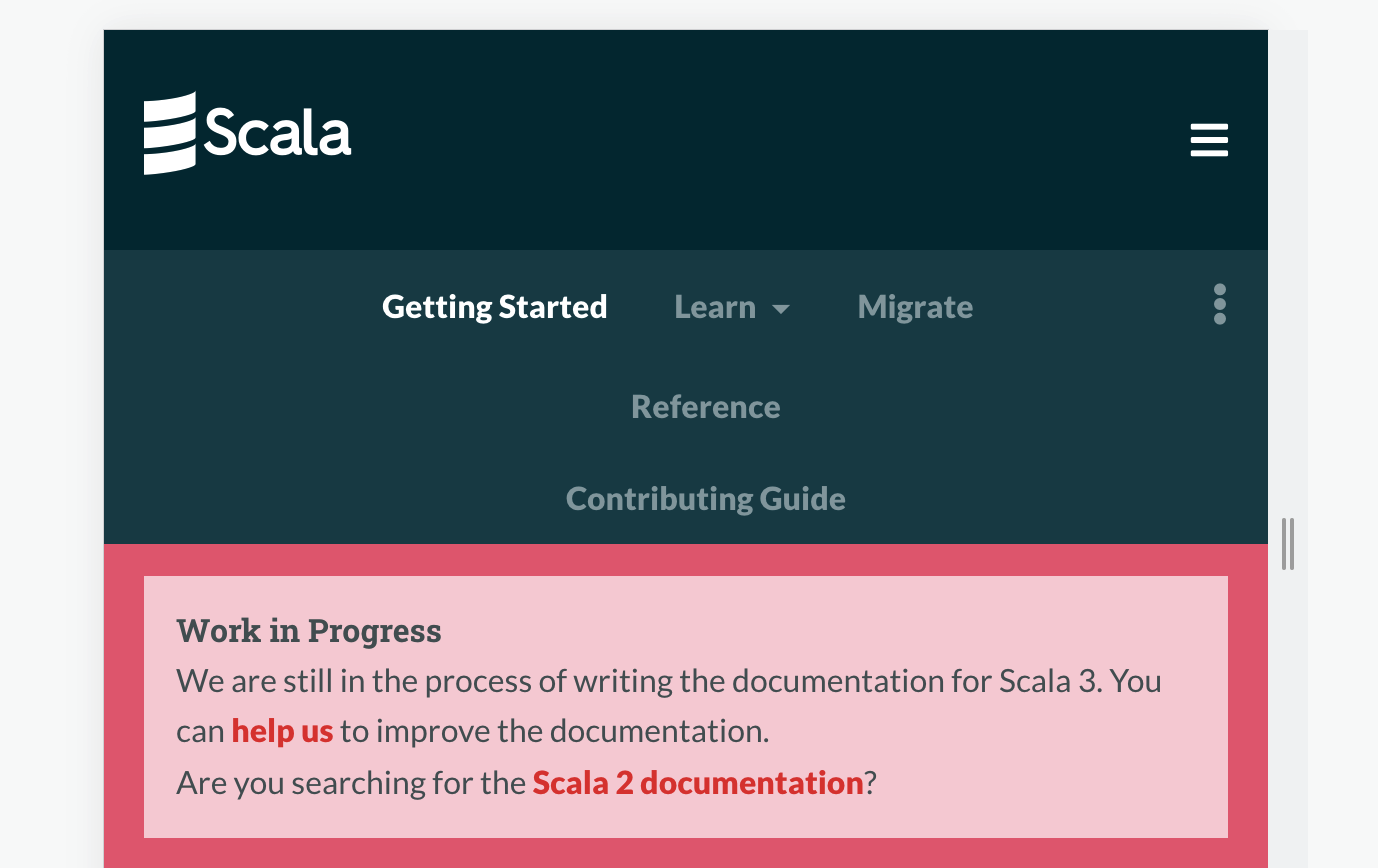This screenshot has height=868, width=1378.
Task: Click the Scala stacked-bars logo icon
Action: (170, 133)
